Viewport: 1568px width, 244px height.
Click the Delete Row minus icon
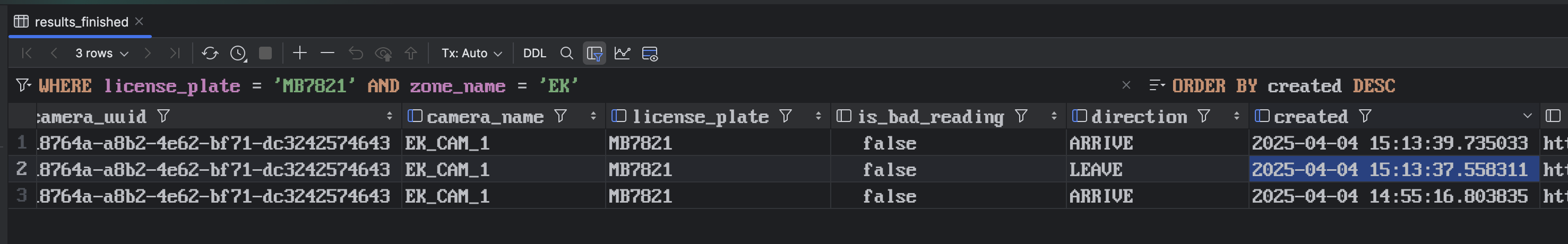click(328, 53)
